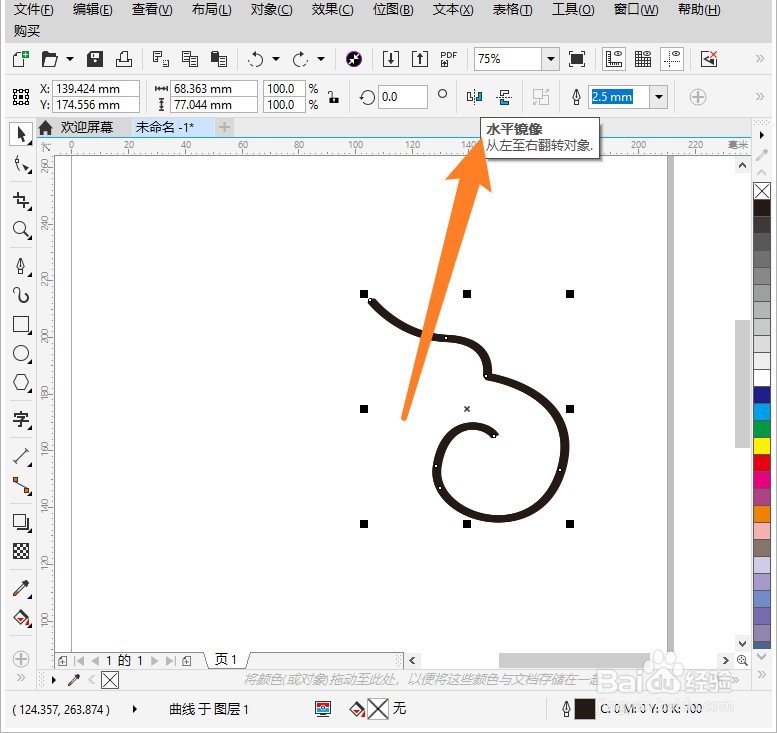Select the Rectangle tool
The image size is (777, 733).
point(21,325)
